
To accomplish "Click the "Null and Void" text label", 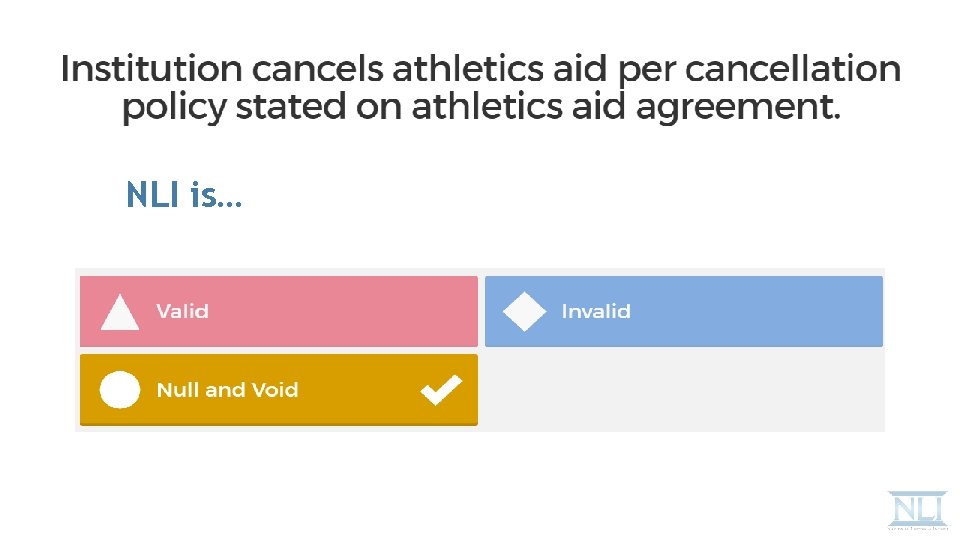I will 227,390.
